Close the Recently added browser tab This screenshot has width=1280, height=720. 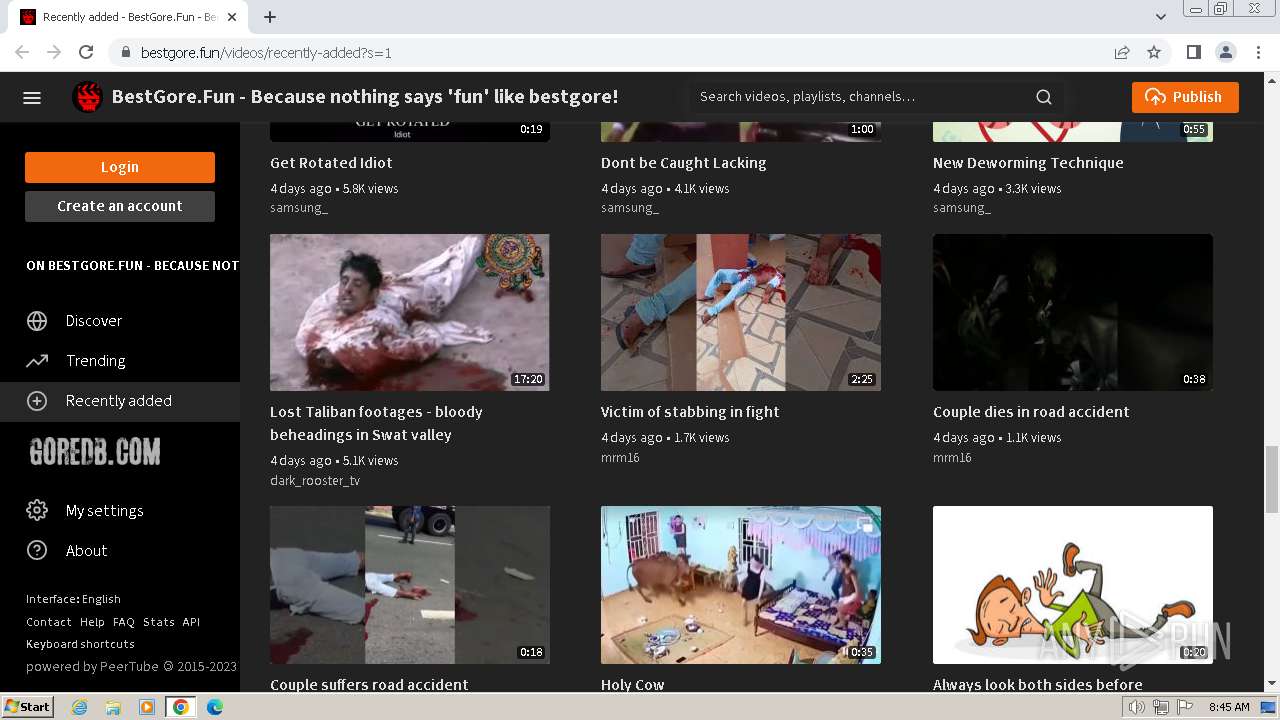(x=233, y=17)
